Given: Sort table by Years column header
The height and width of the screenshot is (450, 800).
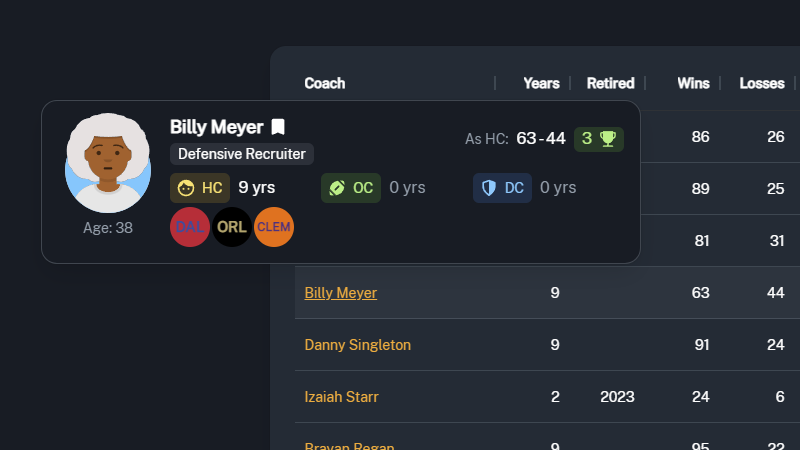Looking at the screenshot, I should coord(541,83).
